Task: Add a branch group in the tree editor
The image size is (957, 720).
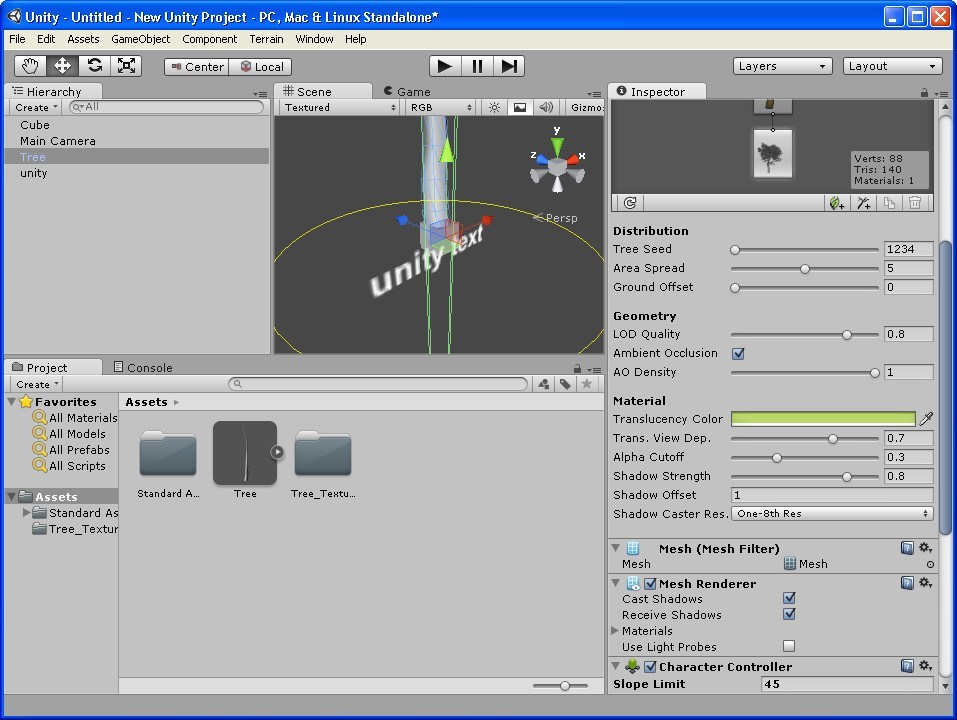Action: tap(863, 203)
